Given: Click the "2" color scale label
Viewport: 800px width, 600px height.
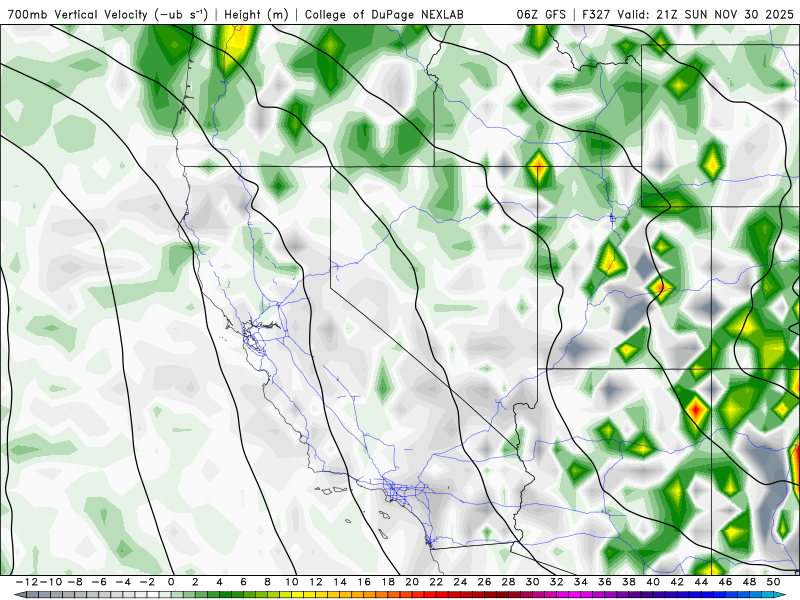Looking at the screenshot, I should (x=195, y=582).
